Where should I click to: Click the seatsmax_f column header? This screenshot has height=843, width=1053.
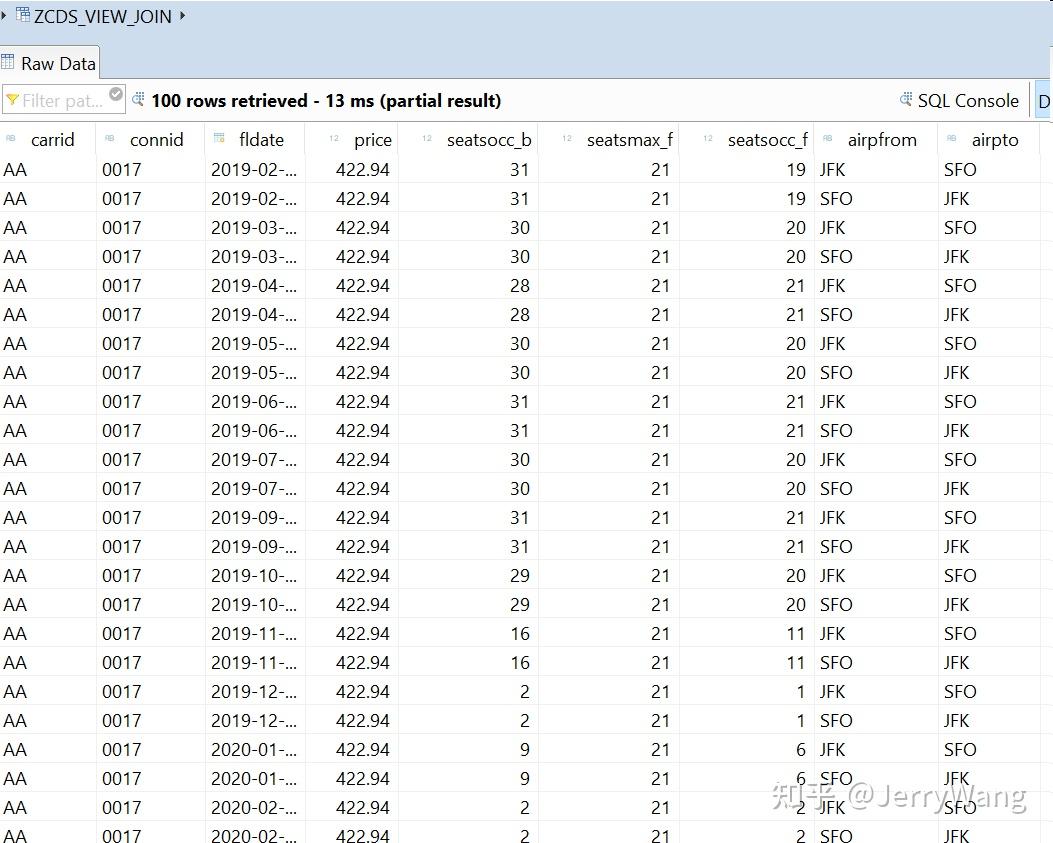[x=629, y=139]
